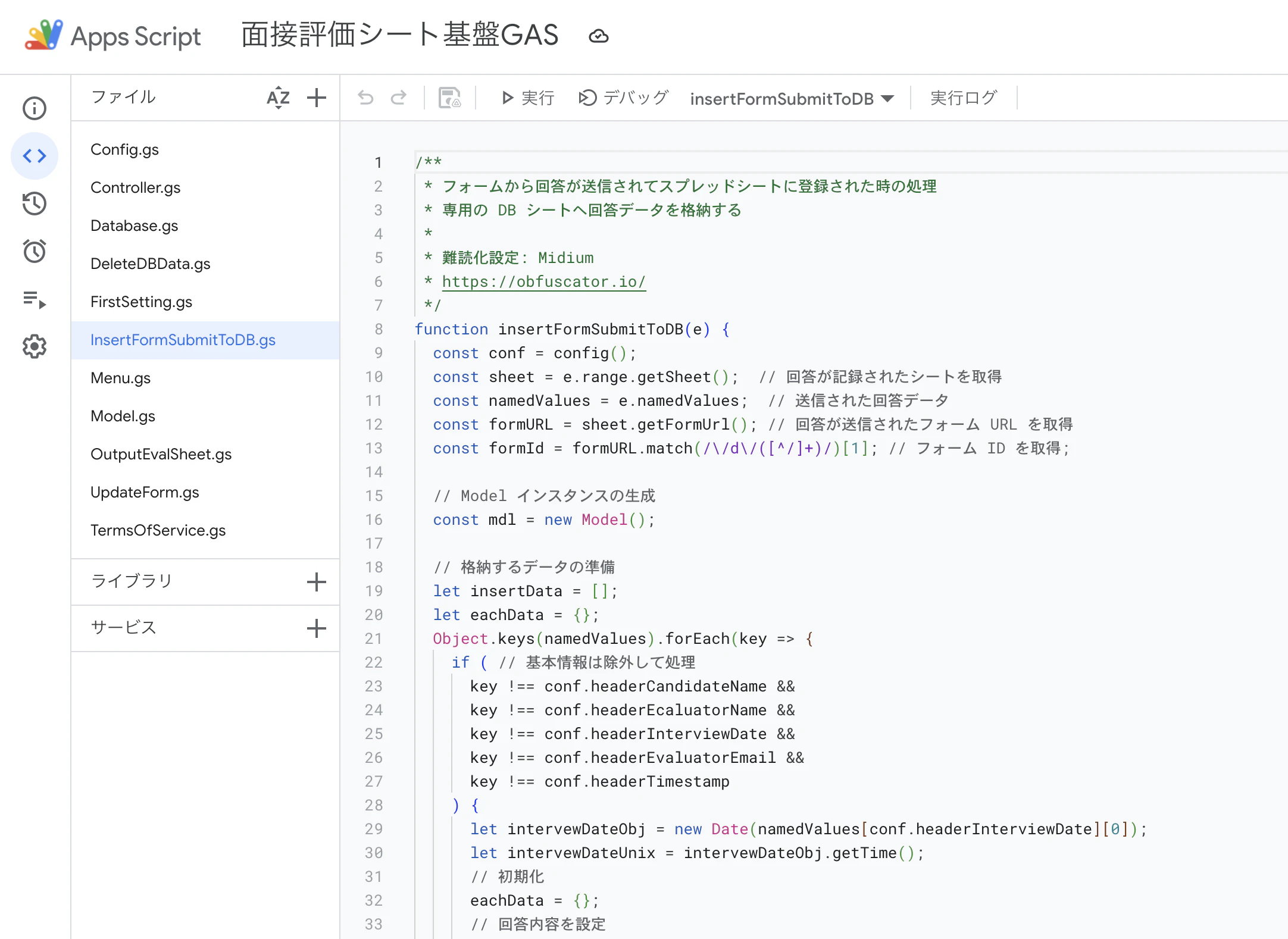This screenshot has height=939, width=1288.
Task: Add a new file with plus icon
Action: pyautogui.click(x=317, y=98)
